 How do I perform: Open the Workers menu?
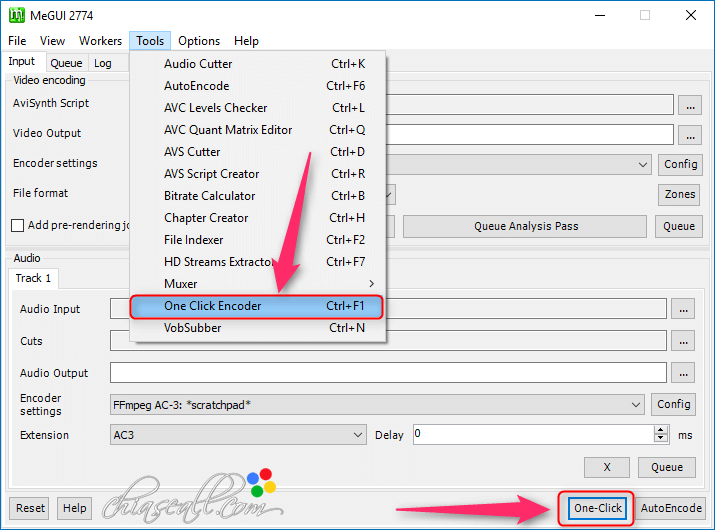click(x=100, y=41)
